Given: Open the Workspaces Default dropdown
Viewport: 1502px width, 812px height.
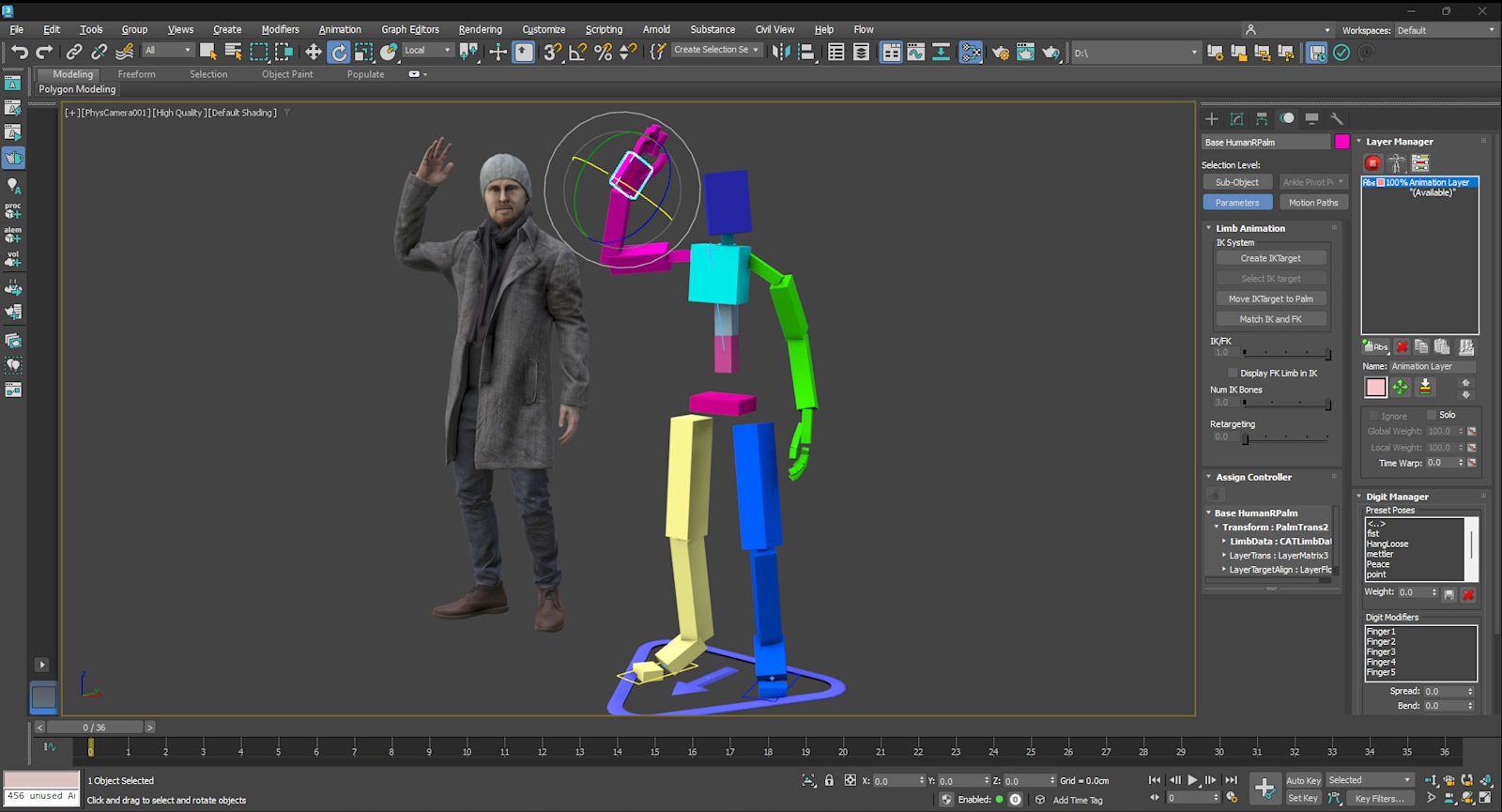Looking at the screenshot, I should click(x=1446, y=30).
